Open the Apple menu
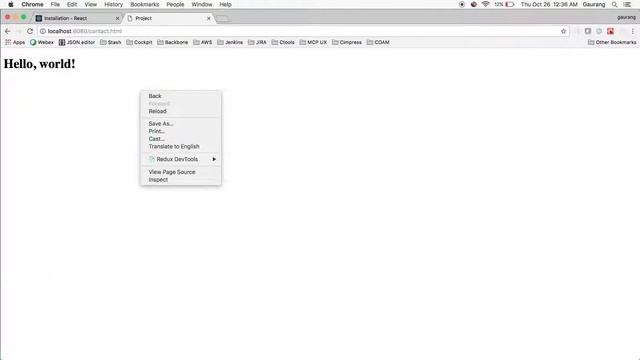Screen dimensions: 640x360 coord(11,4)
